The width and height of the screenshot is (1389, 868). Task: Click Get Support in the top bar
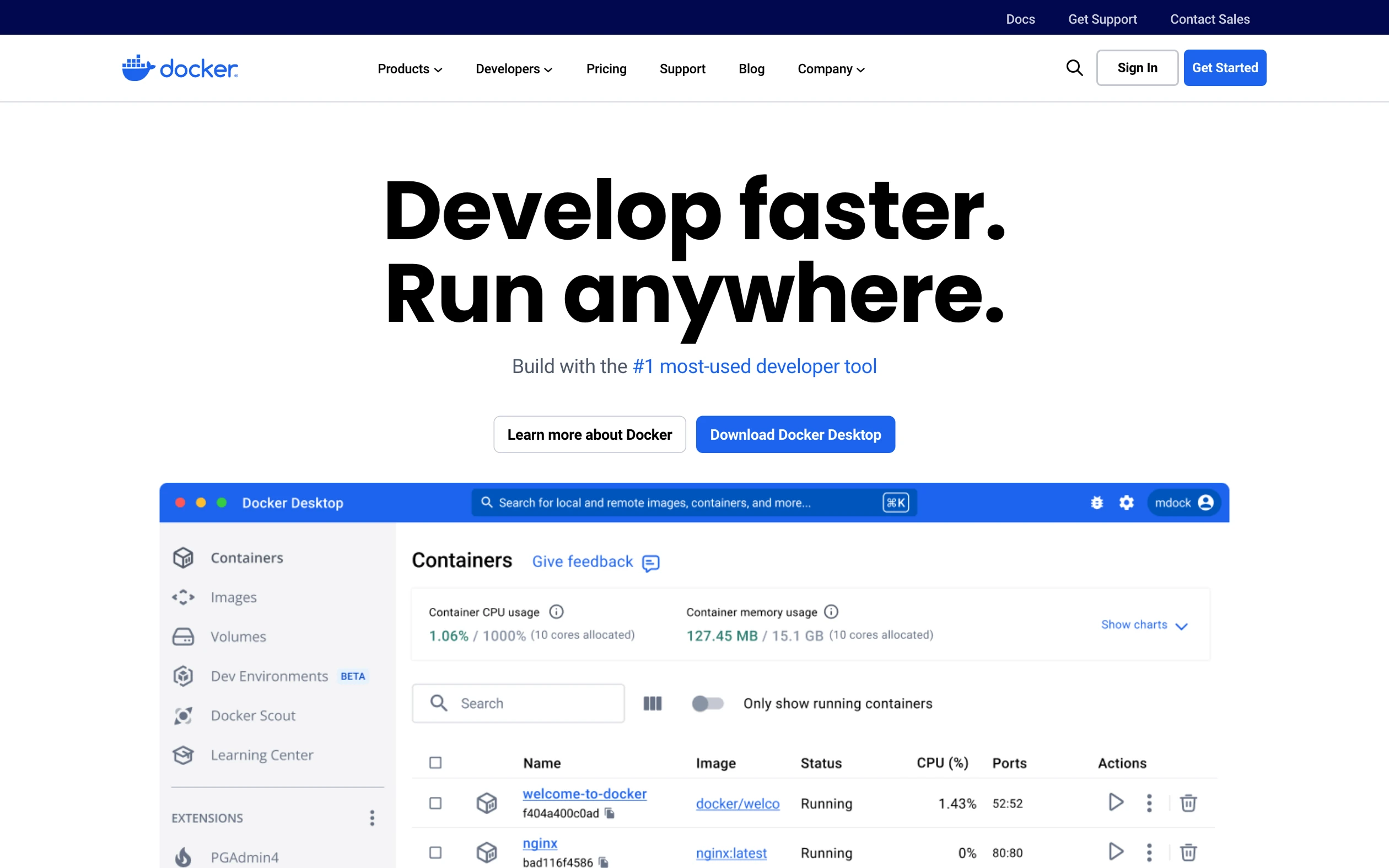[1102, 19]
